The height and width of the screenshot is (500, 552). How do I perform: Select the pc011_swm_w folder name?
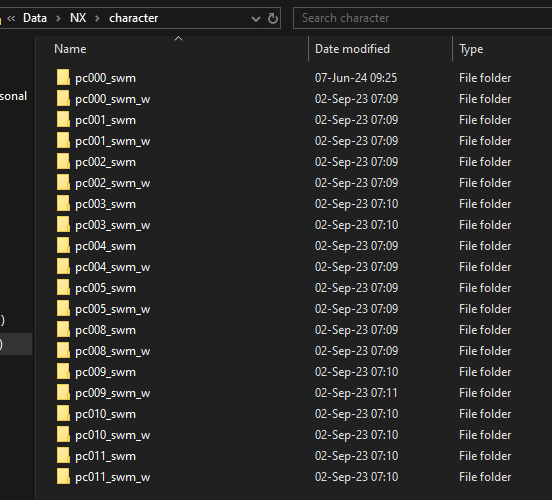(x=113, y=477)
